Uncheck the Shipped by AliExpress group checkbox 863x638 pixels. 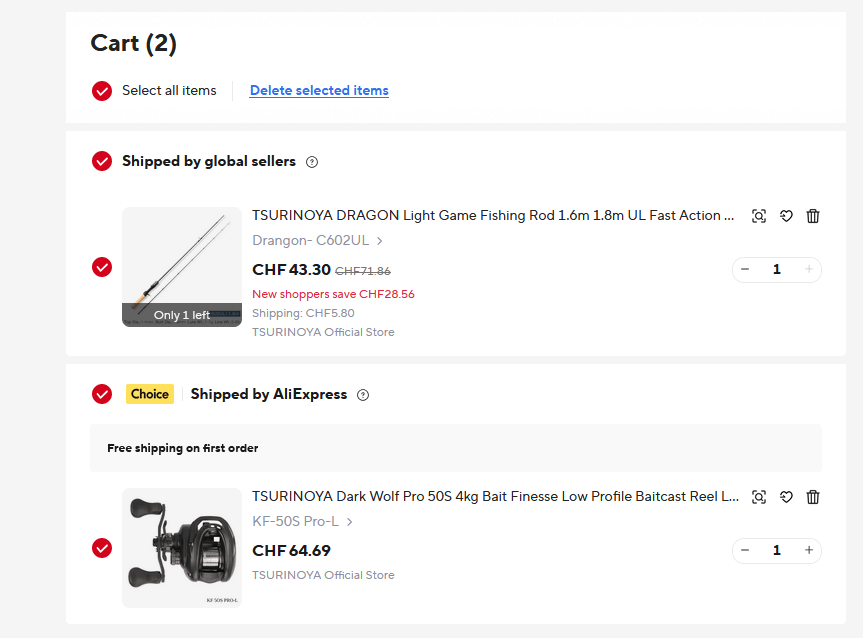102,394
